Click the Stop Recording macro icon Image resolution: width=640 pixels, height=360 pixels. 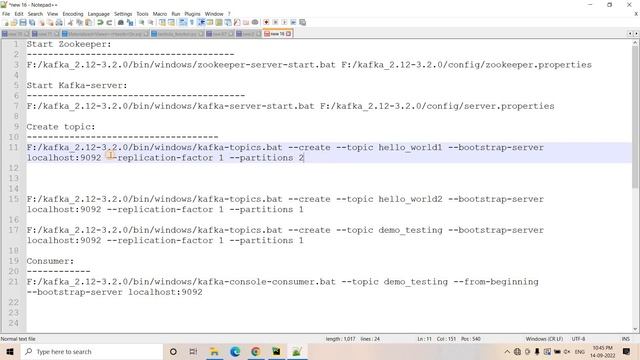tap(275, 22)
